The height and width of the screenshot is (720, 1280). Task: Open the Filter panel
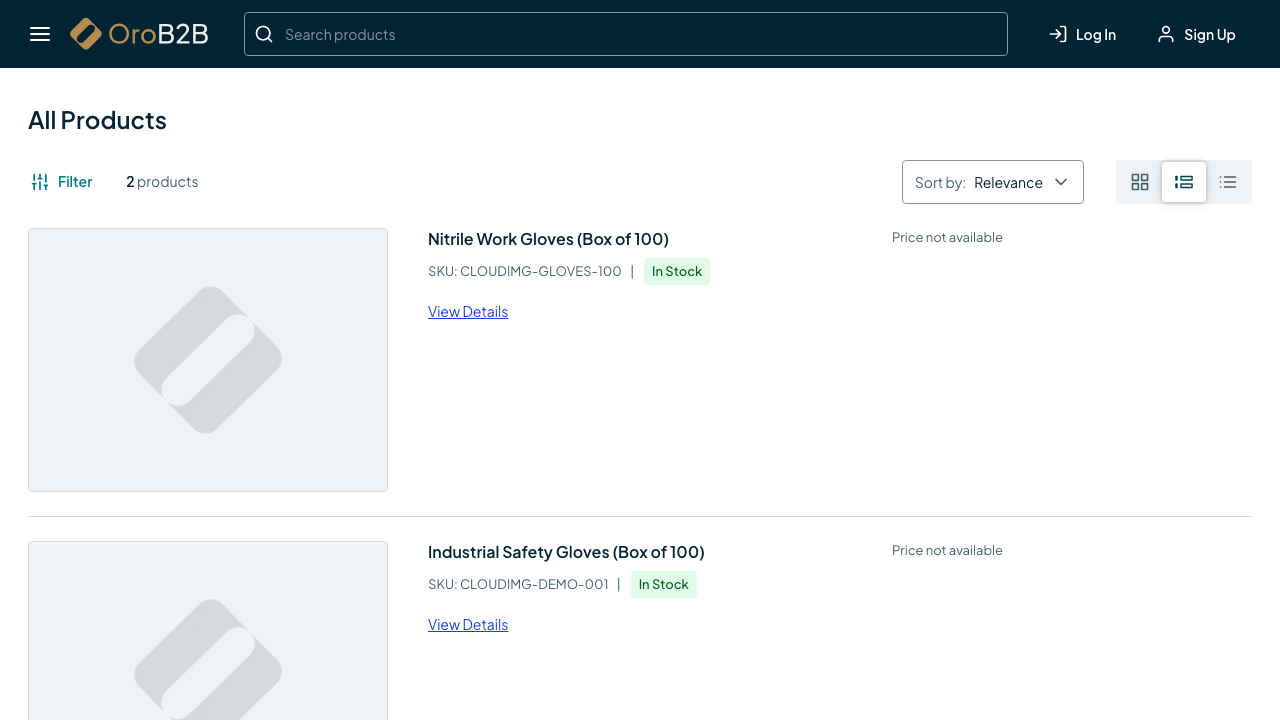point(62,182)
